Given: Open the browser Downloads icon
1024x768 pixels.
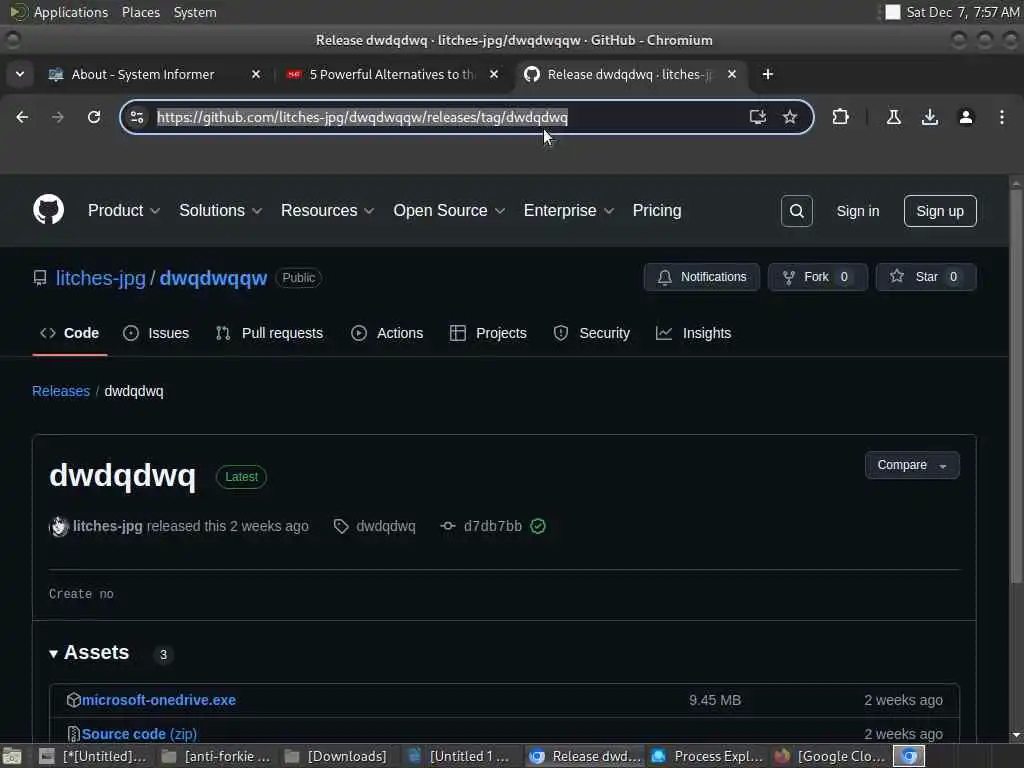Looking at the screenshot, I should [x=930, y=117].
